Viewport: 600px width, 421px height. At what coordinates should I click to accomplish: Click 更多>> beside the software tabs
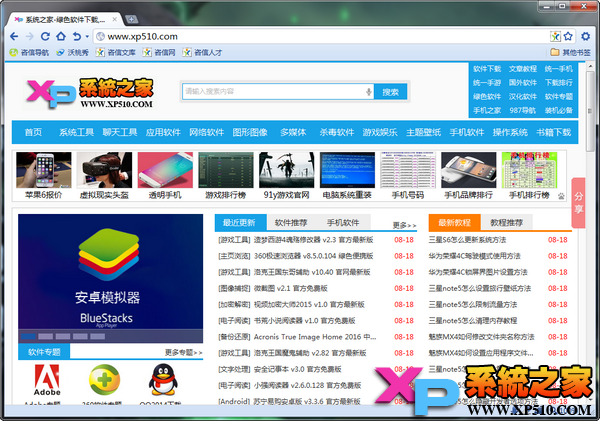[404, 225]
